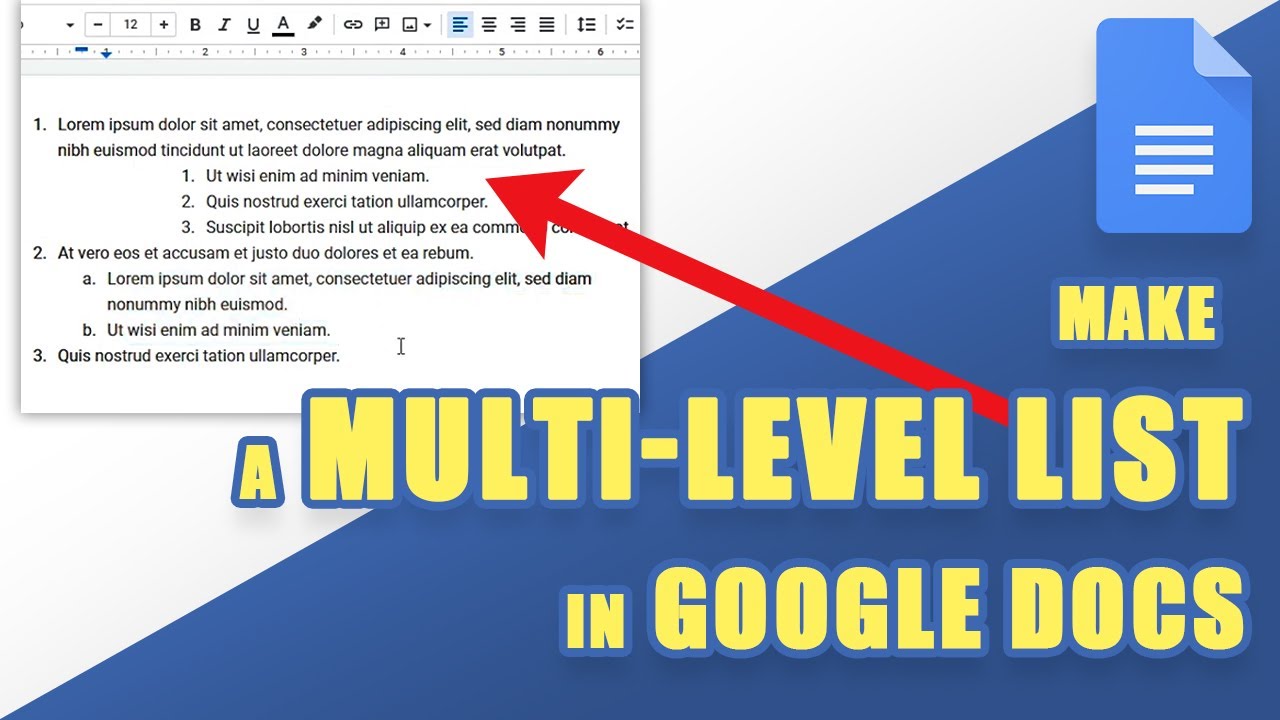Image resolution: width=1280 pixels, height=720 pixels.
Task: Click text 'Quis nostrud exerci tation ullamcorper.' in sub-list
Action: coord(346,201)
